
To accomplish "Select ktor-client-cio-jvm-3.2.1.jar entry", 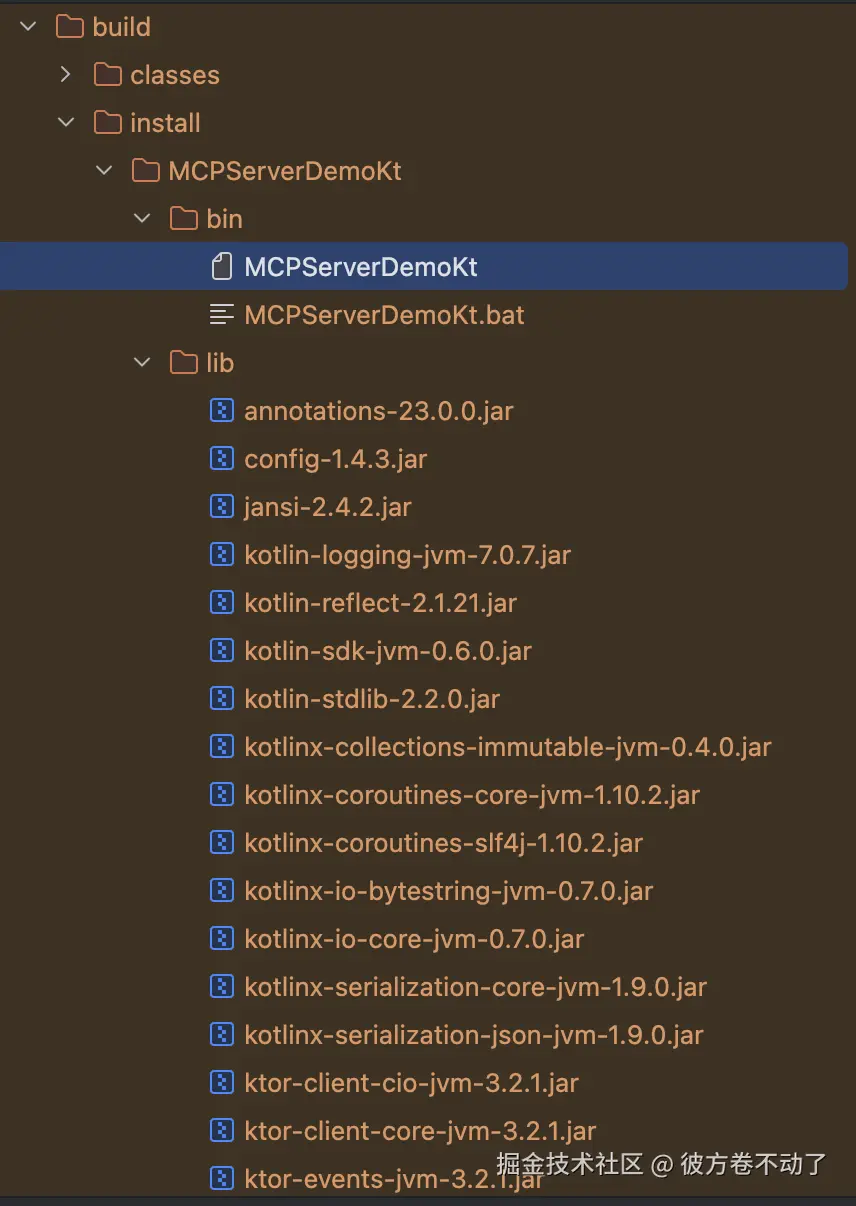I will click(411, 1083).
